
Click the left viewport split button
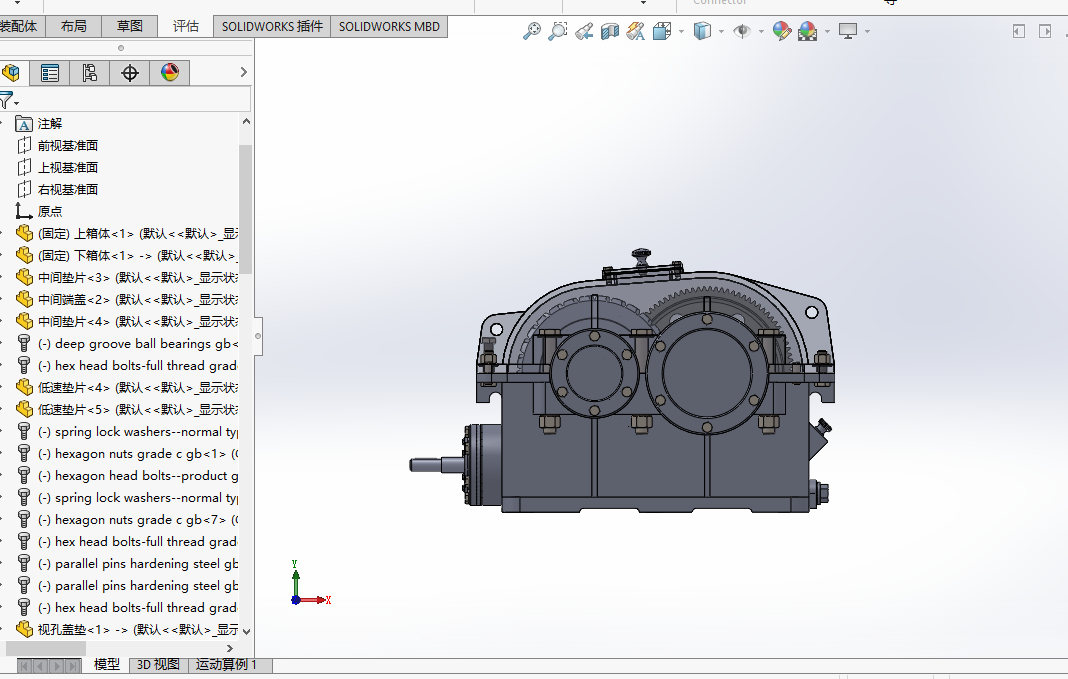tap(1019, 31)
